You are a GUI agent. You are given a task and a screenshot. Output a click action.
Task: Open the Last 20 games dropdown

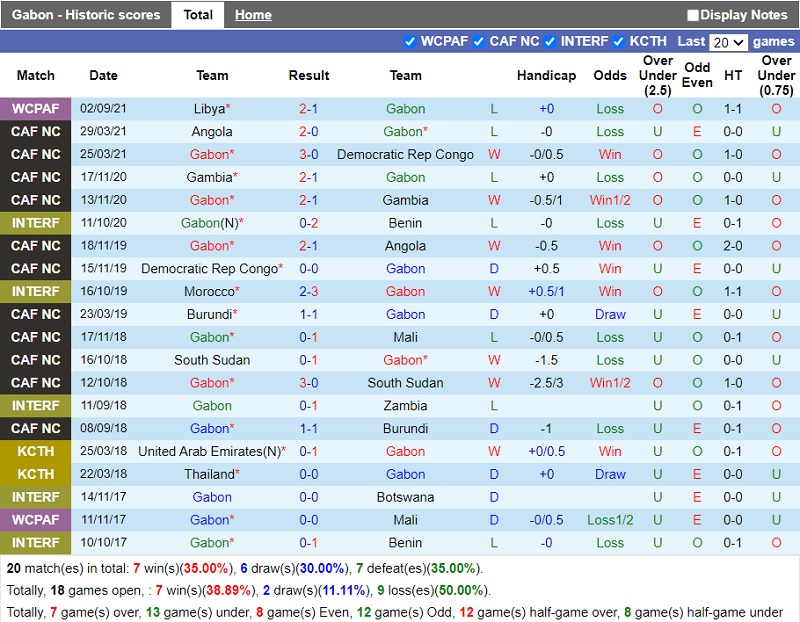[x=728, y=42]
